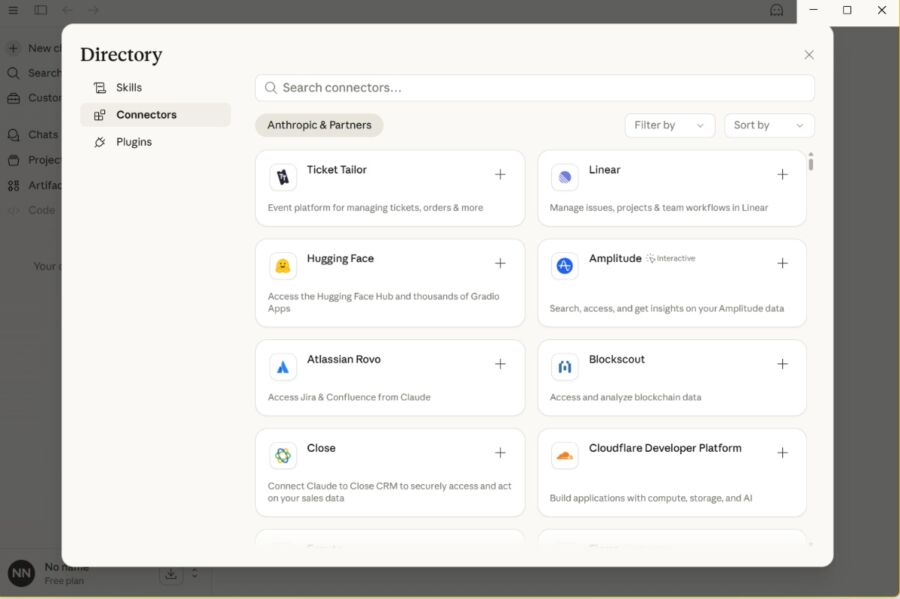
Task: Open the Blockscout connector title
Action: 616,359
